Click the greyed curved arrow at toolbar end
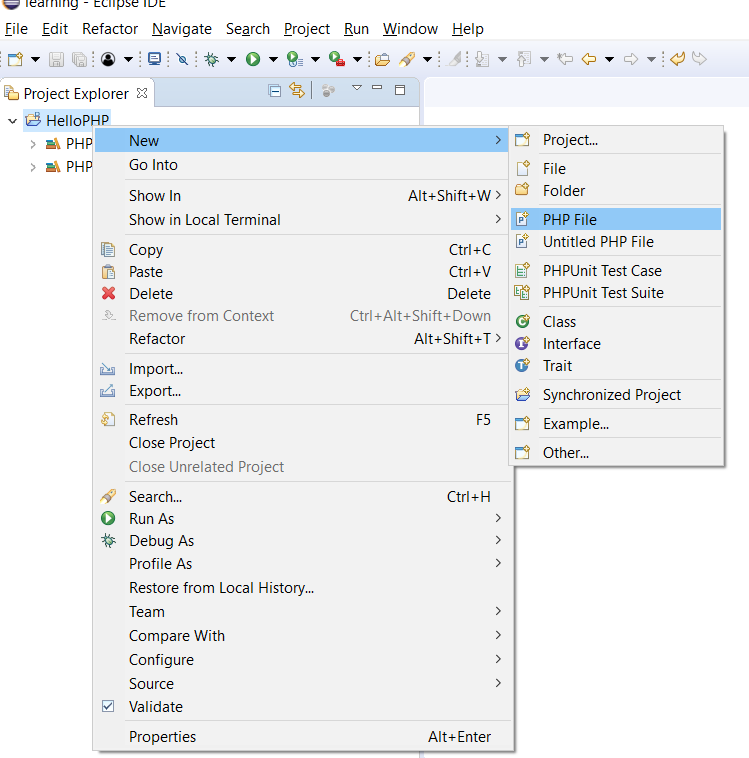749x758 pixels. click(x=699, y=59)
